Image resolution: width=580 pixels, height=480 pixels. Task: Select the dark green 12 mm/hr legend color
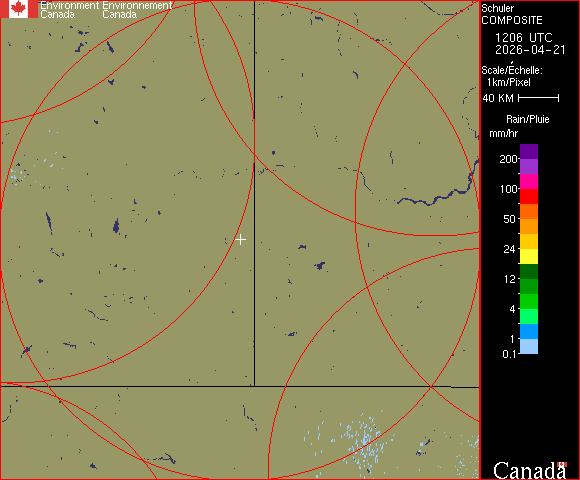[529, 271]
